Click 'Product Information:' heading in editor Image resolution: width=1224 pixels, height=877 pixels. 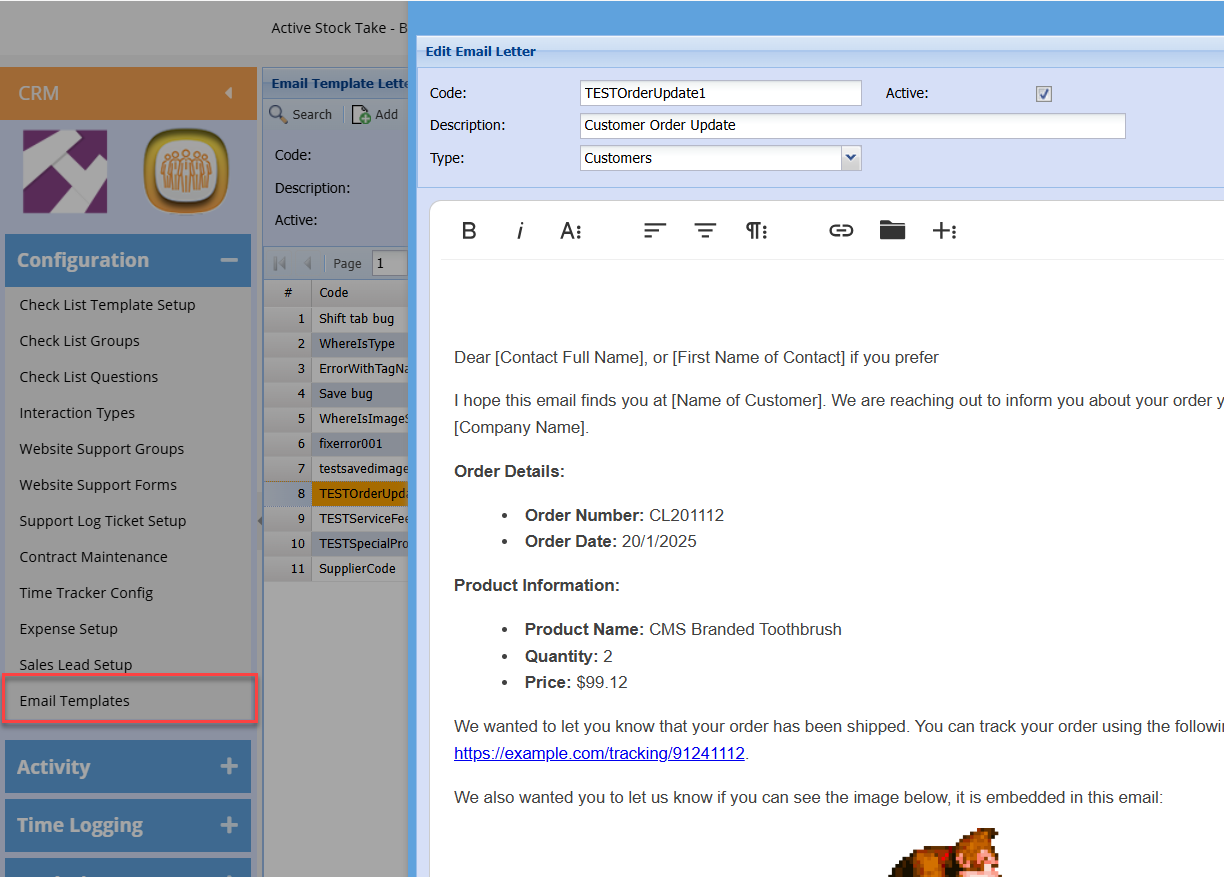(537, 585)
